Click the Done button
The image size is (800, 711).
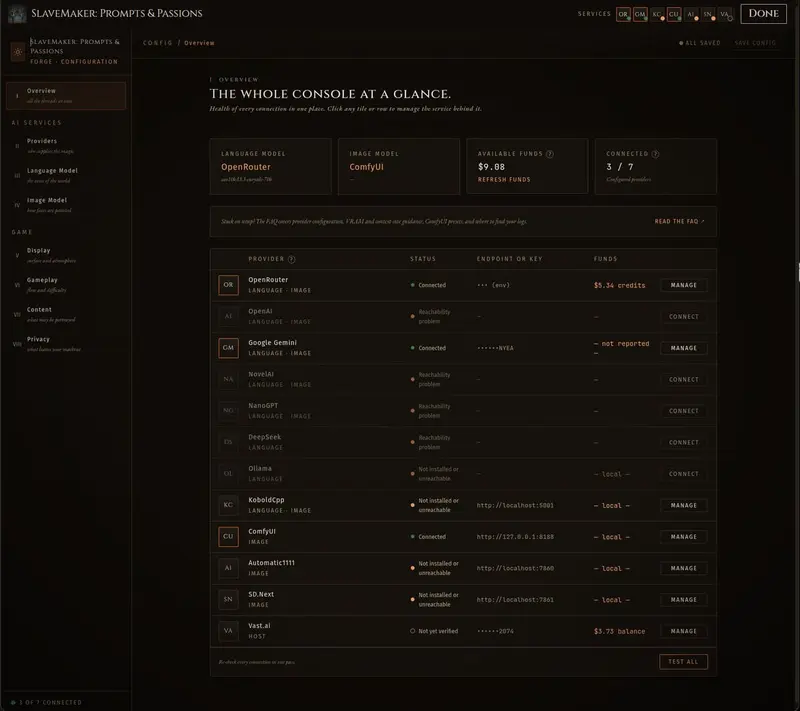[x=763, y=14]
